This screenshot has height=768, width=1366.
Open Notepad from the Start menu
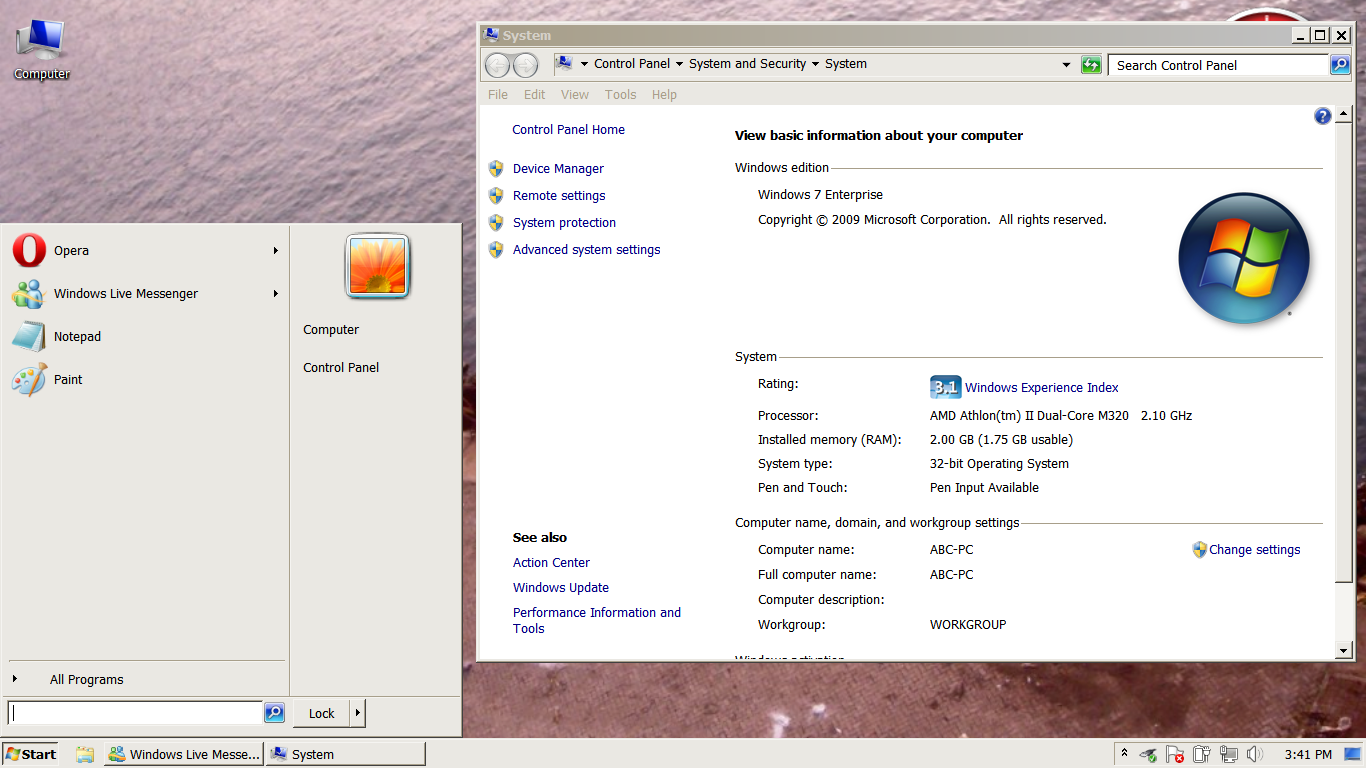coord(146,336)
